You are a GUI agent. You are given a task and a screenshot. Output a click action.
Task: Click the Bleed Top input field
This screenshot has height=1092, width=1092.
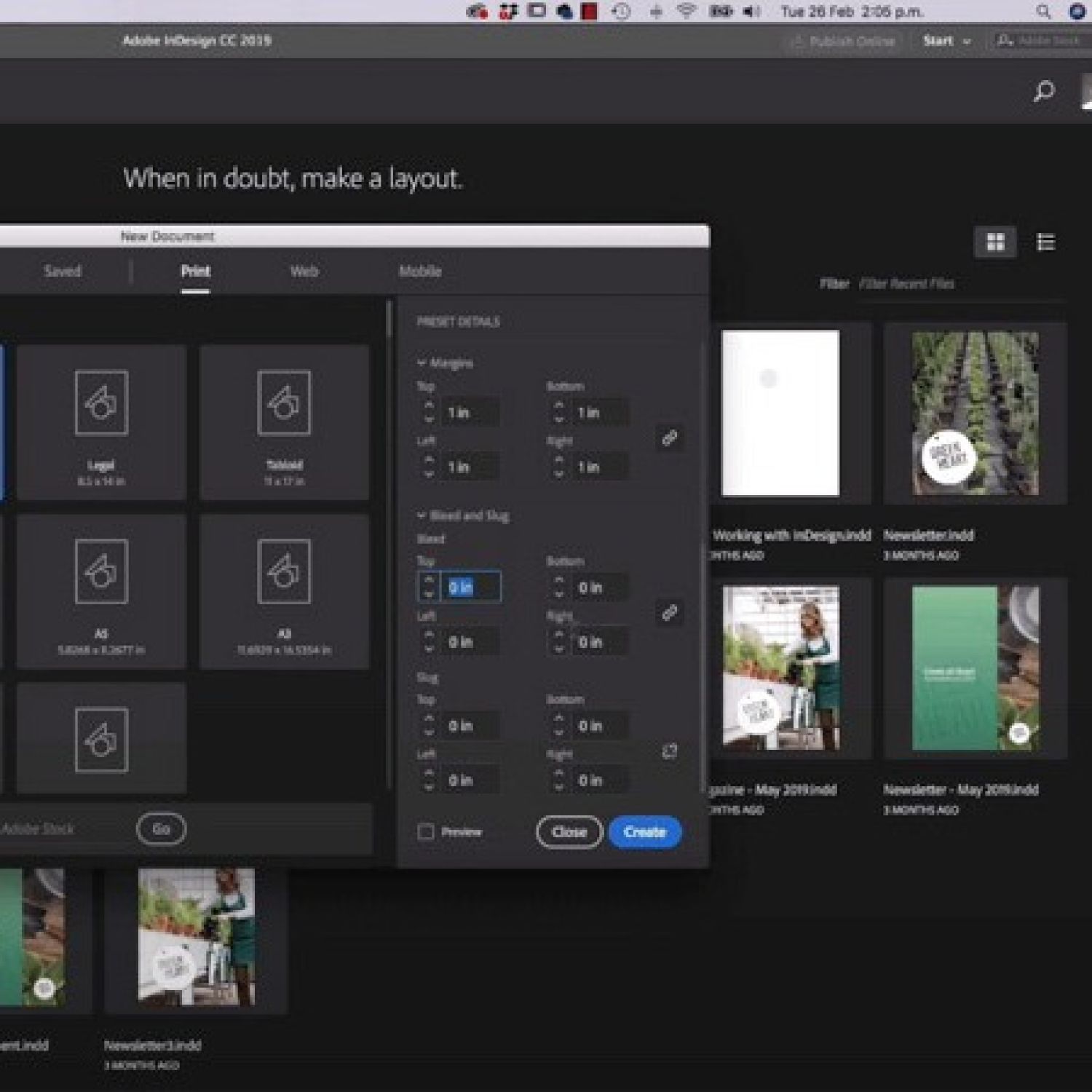(x=470, y=587)
